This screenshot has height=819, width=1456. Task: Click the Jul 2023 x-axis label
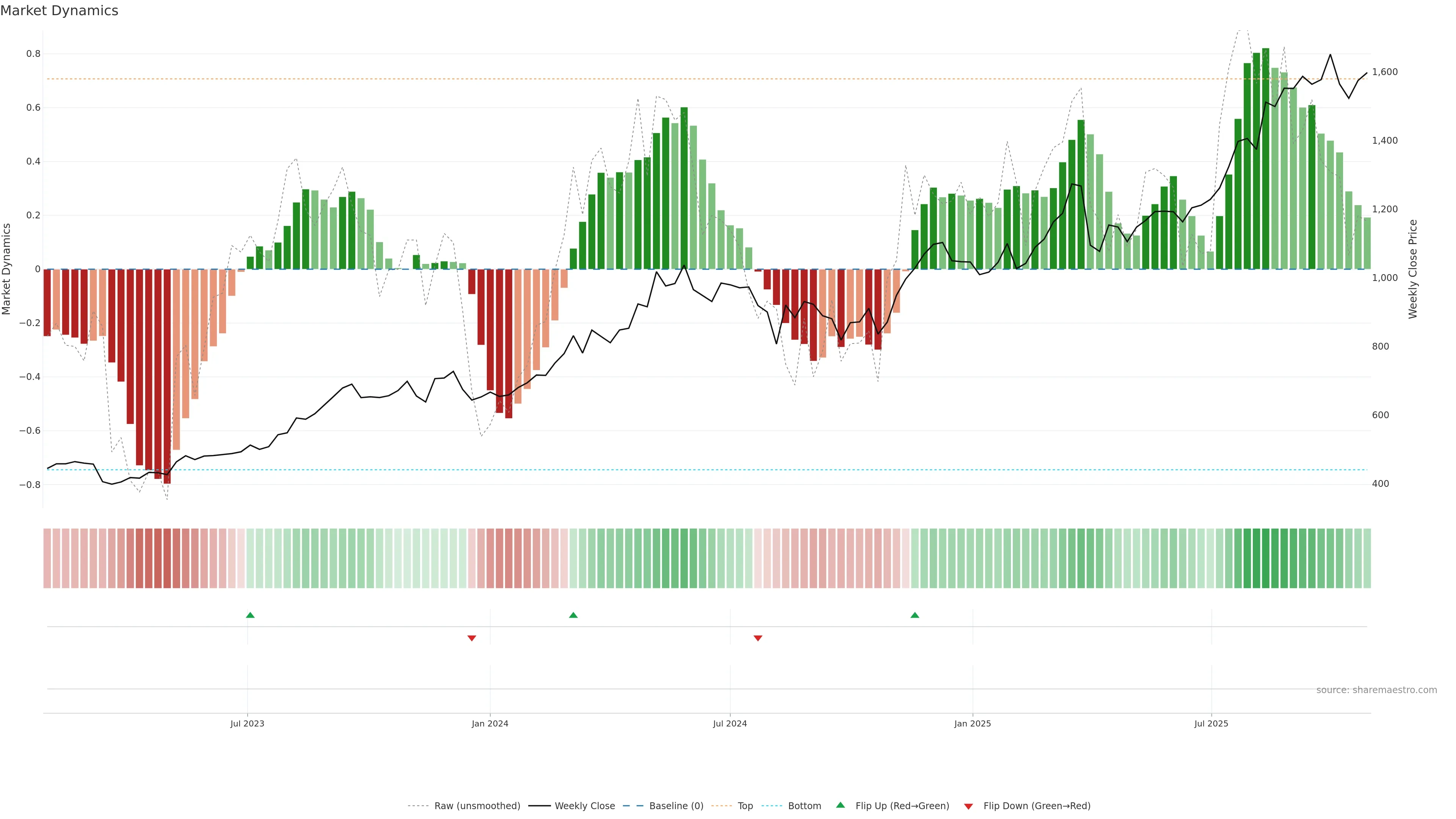click(x=247, y=723)
